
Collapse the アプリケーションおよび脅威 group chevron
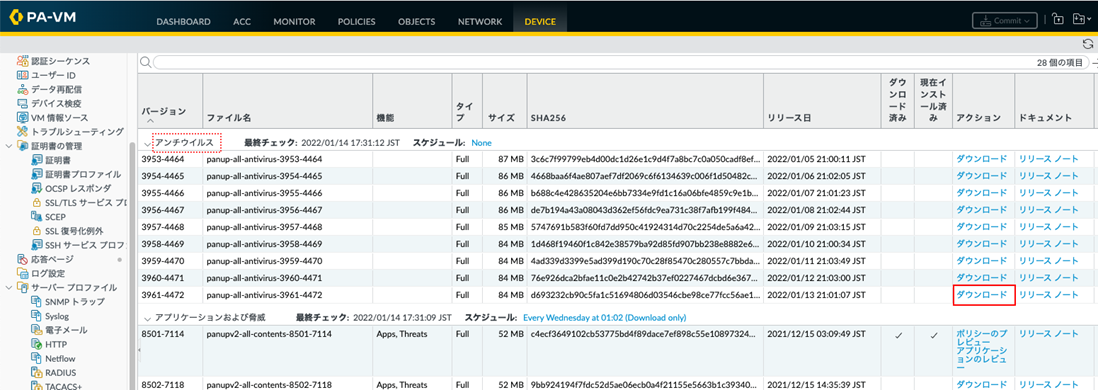[x=147, y=318]
